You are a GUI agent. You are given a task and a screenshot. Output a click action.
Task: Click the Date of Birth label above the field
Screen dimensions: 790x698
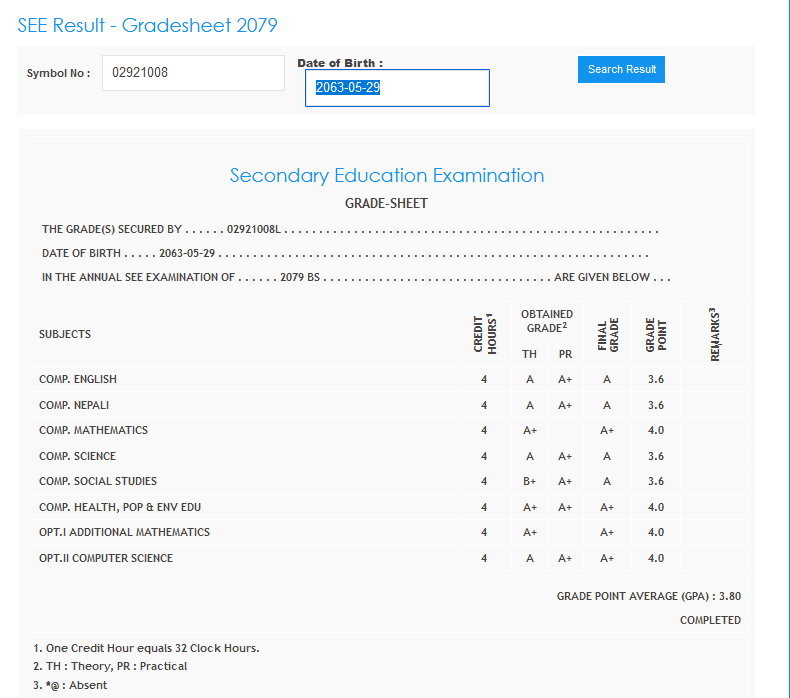pyautogui.click(x=340, y=63)
